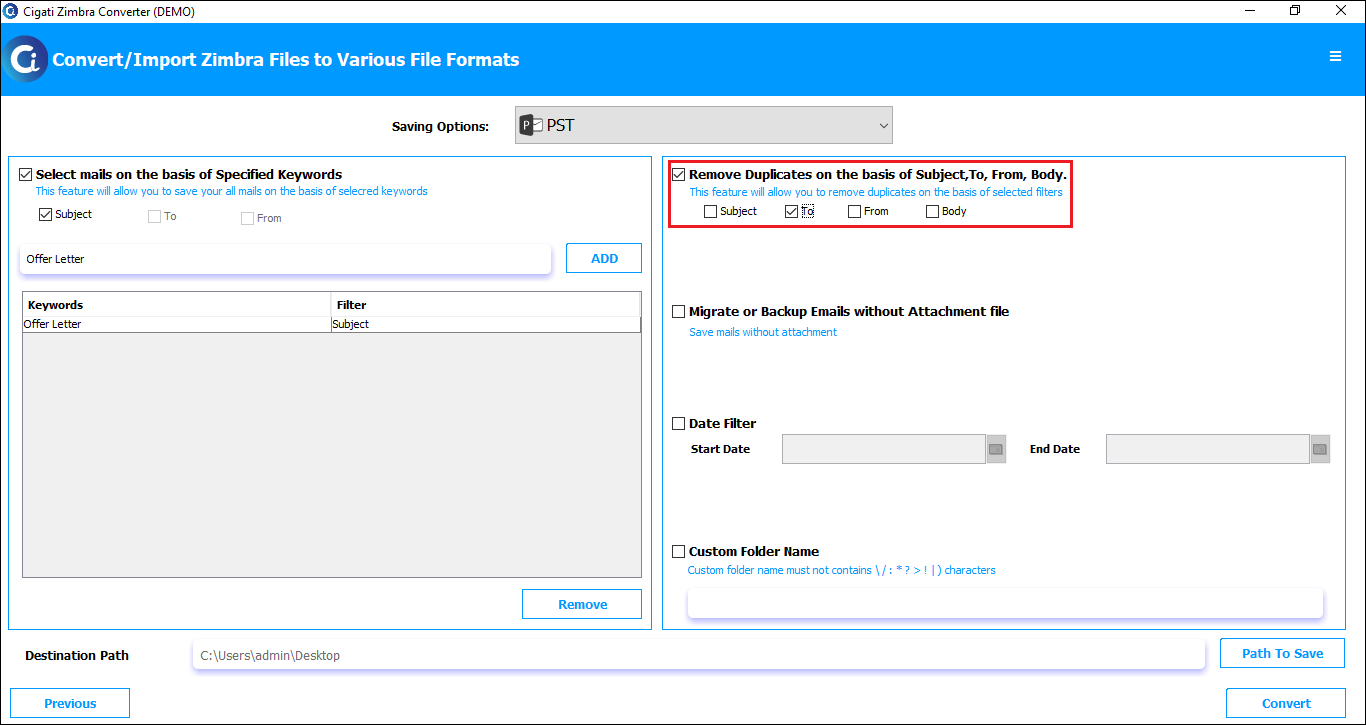Click the Convert button
This screenshot has height=725, width=1366.
click(1286, 703)
